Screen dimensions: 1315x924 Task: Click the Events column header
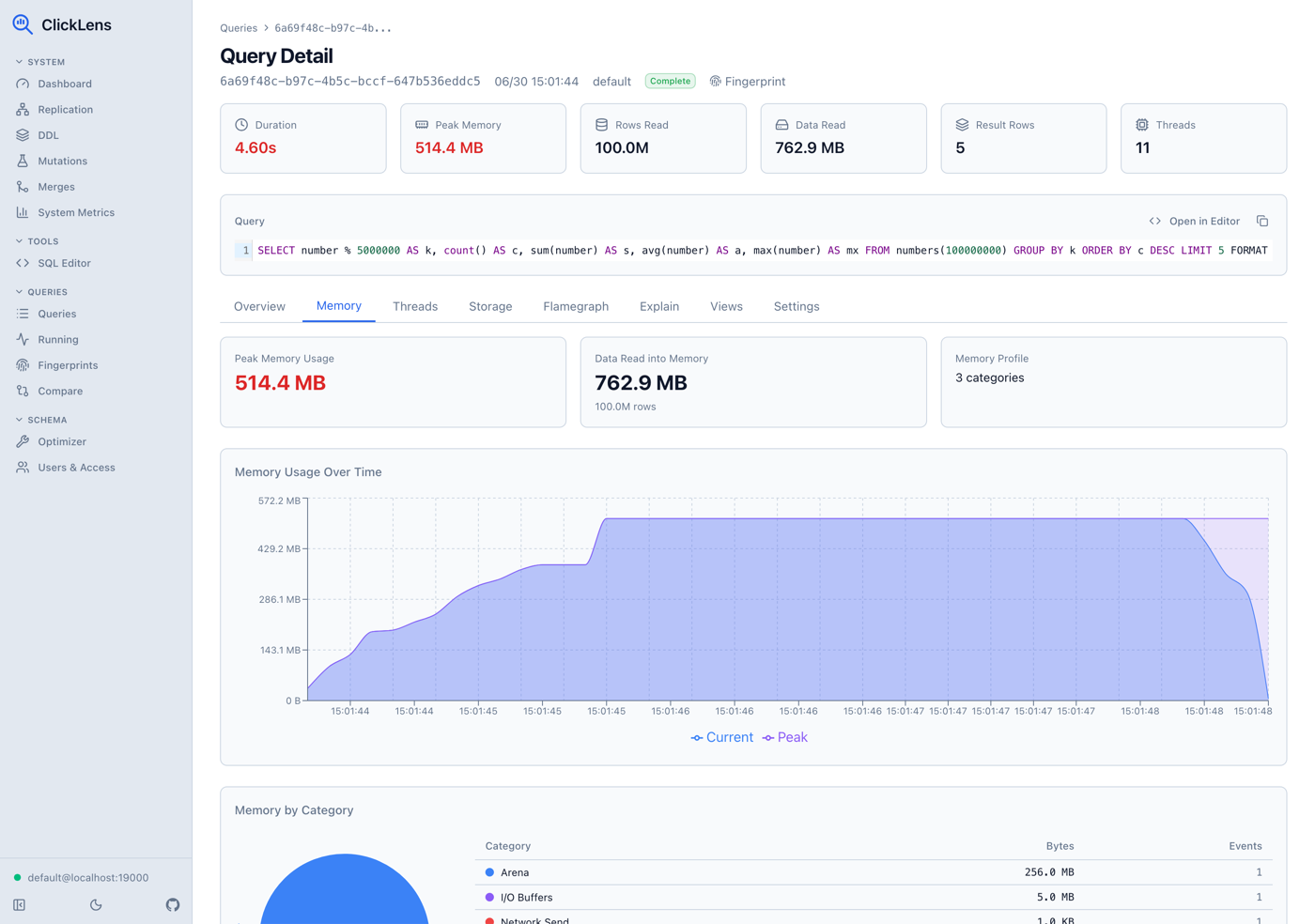click(x=1245, y=846)
